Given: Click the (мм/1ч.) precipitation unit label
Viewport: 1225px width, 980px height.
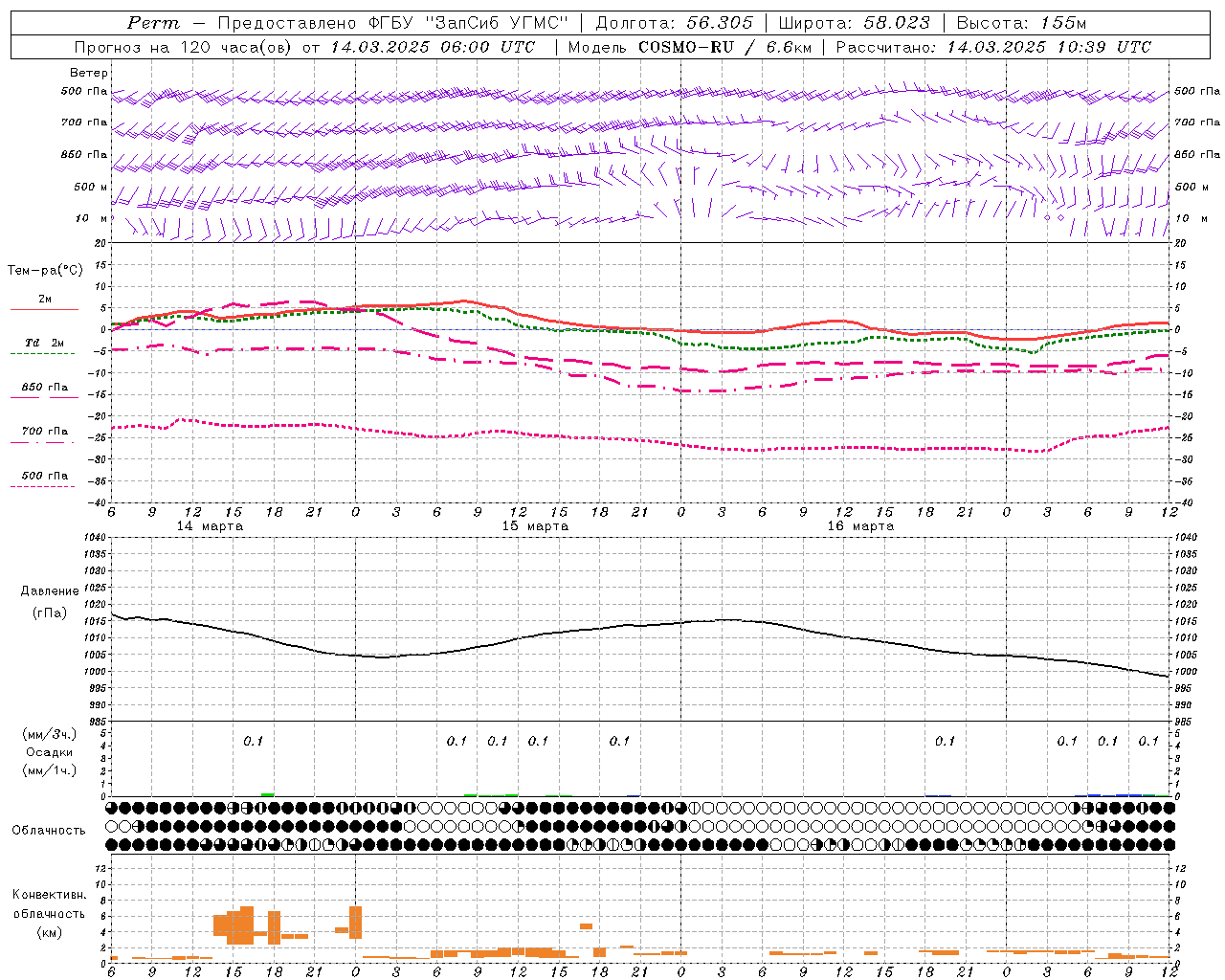Looking at the screenshot, I should 50,770.
